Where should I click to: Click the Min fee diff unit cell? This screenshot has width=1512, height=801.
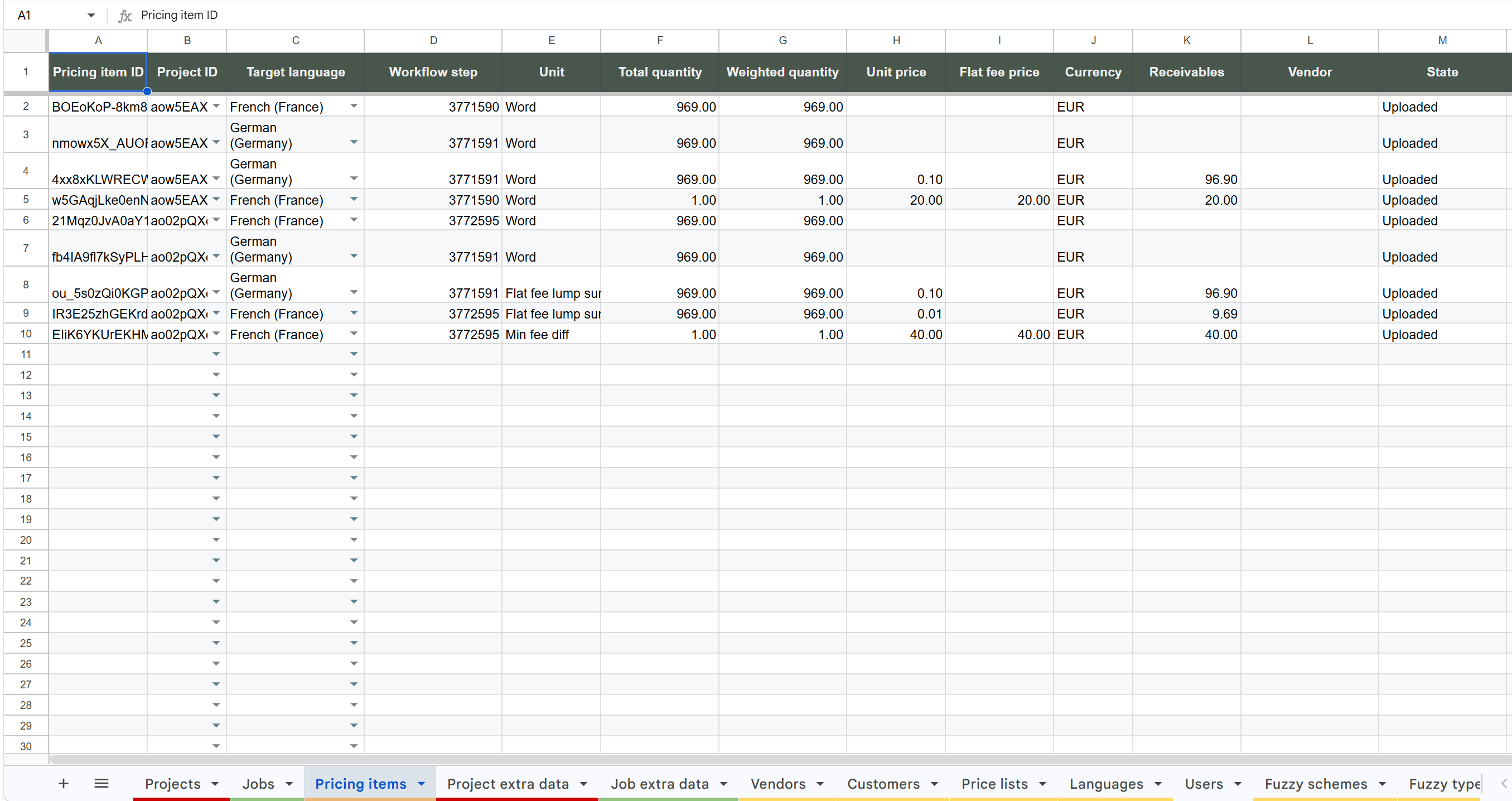[551, 335]
